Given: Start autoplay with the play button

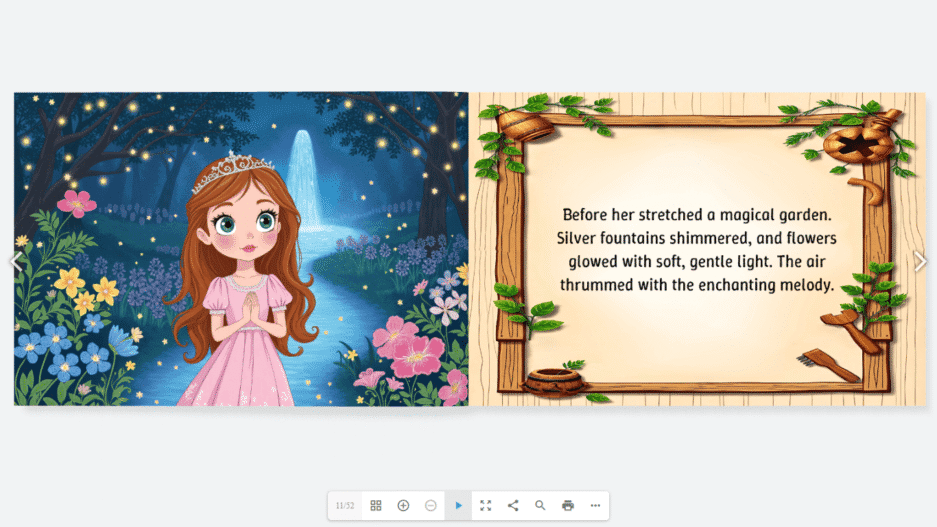Looking at the screenshot, I should click(458, 505).
